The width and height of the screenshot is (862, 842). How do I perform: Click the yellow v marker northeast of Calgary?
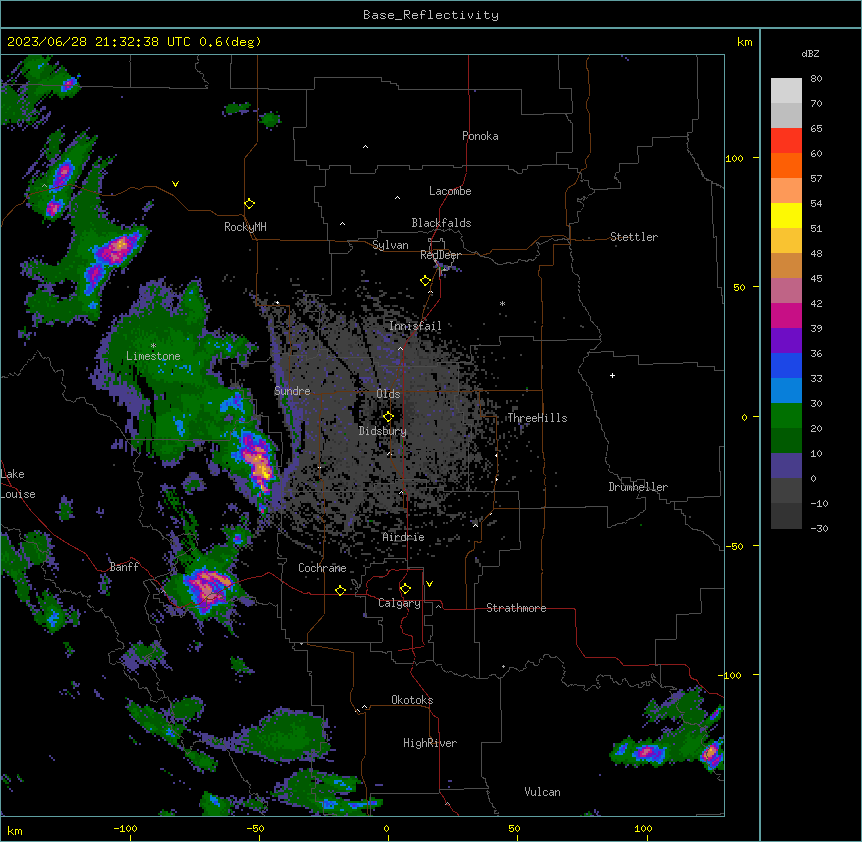(429, 584)
